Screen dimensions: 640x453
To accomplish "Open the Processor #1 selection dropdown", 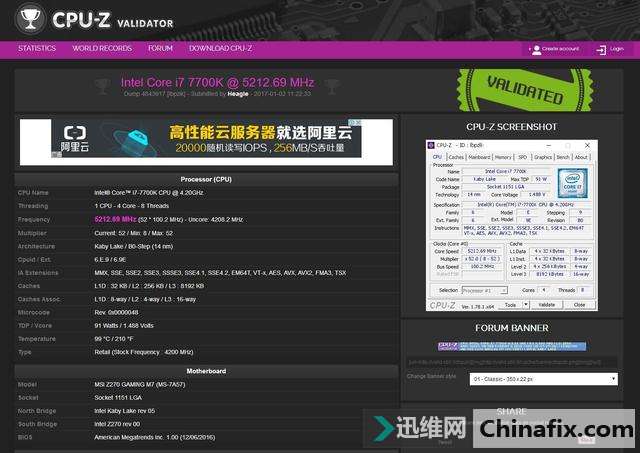I will coord(484,291).
